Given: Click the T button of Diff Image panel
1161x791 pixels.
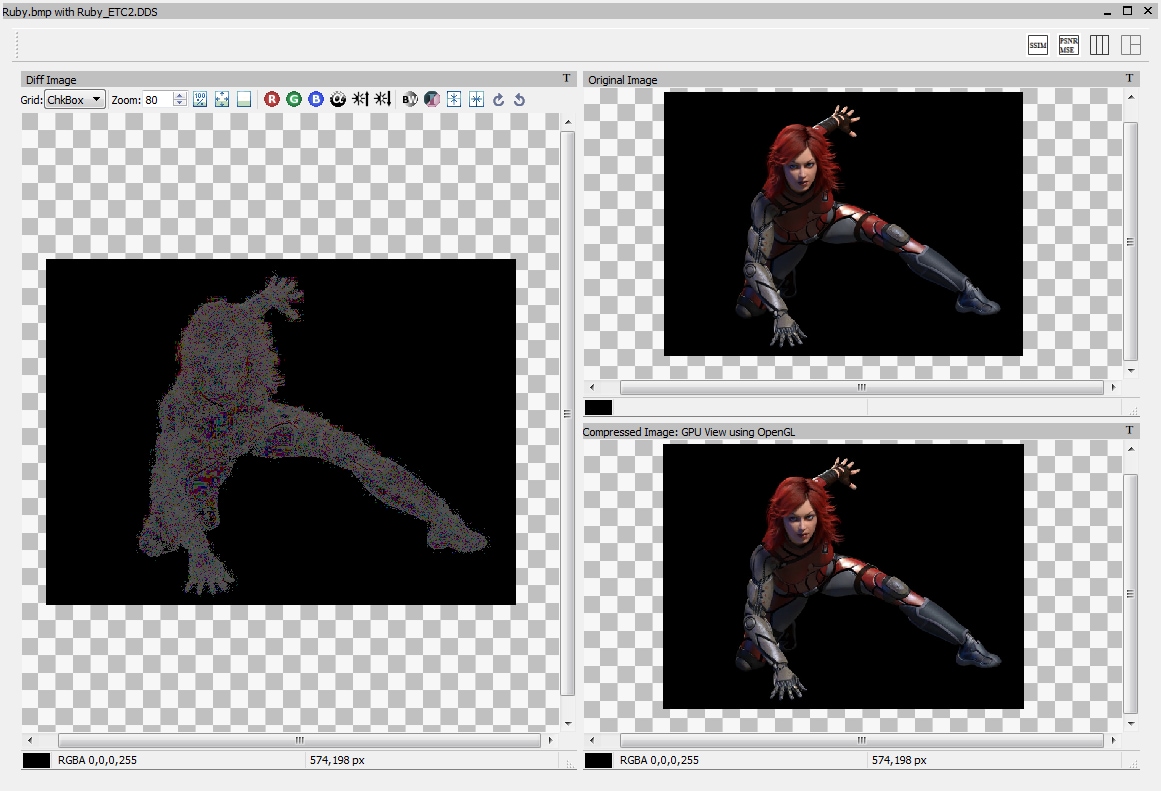Looking at the screenshot, I should (567, 79).
